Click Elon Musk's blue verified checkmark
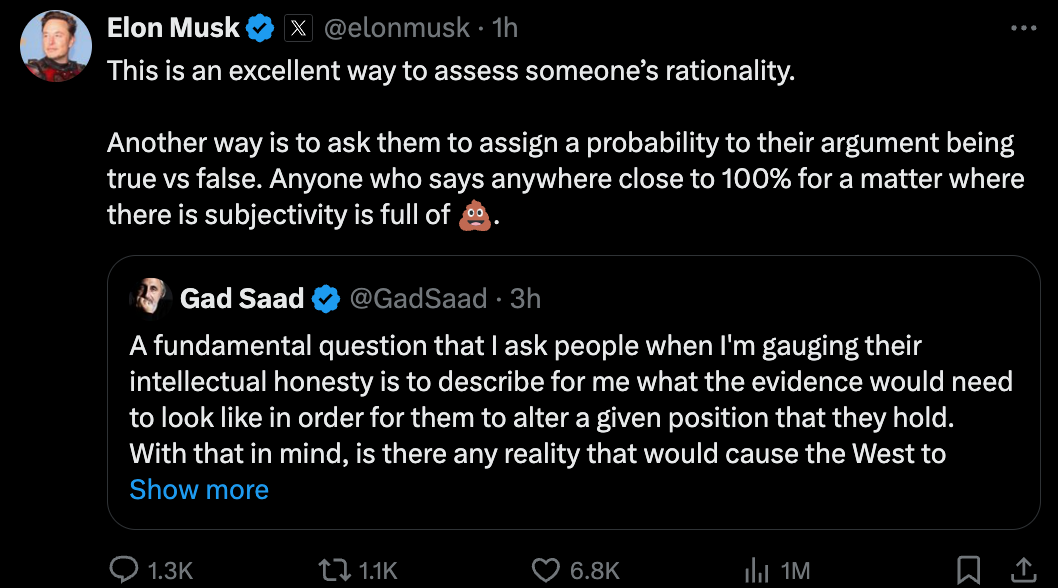 [x=260, y=28]
